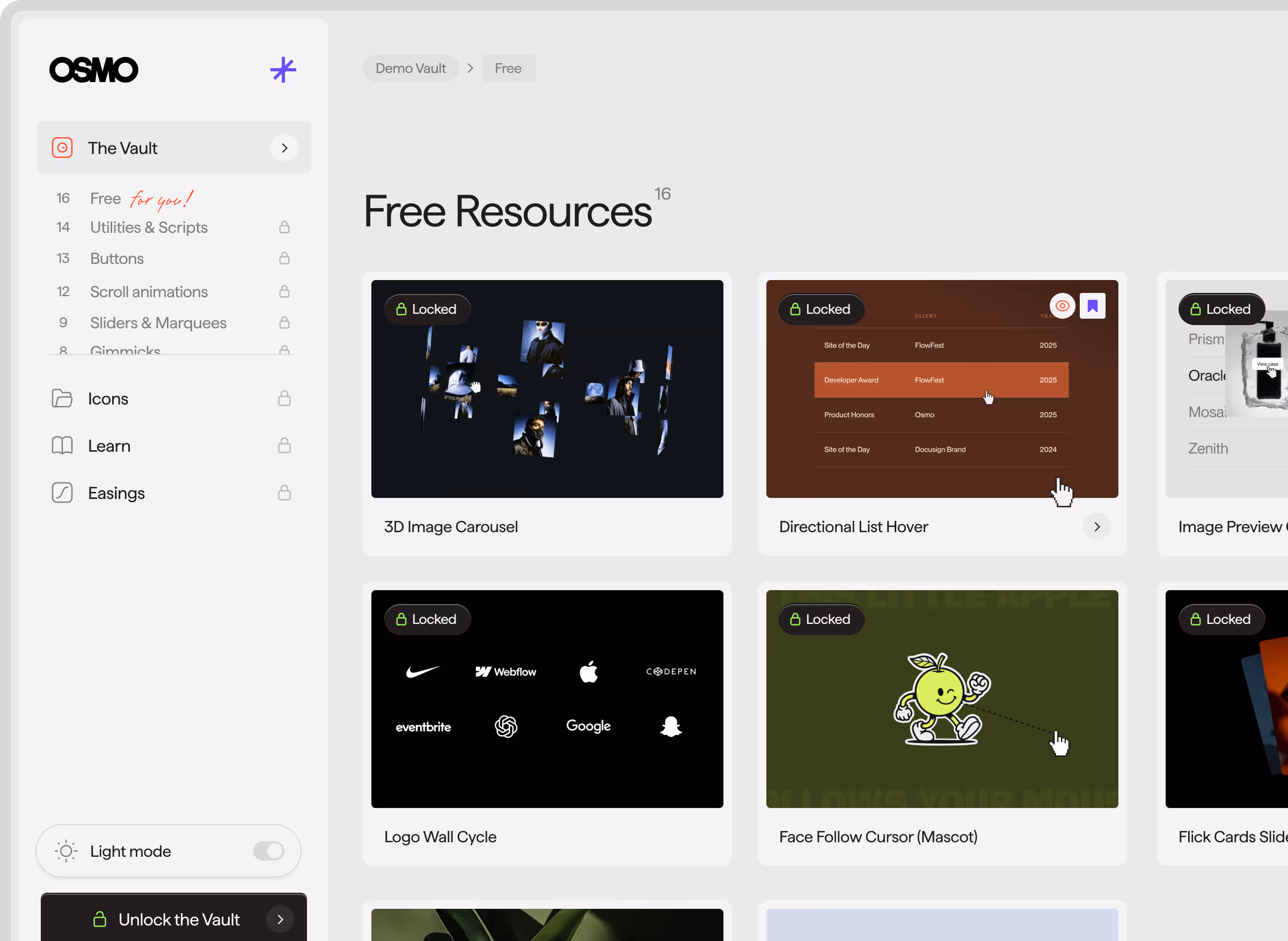Open the Learn book section
This screenshot has height=941, width=1288.
coord(109,446)
